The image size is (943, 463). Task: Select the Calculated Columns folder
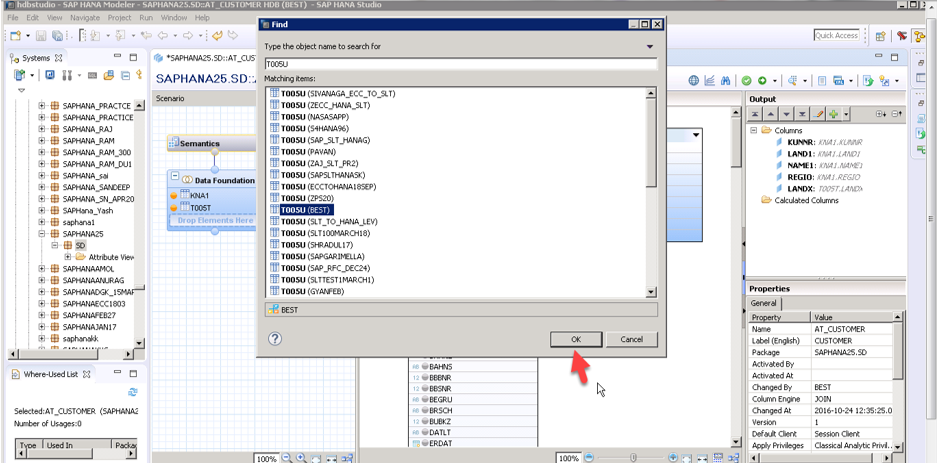(800, 200)
